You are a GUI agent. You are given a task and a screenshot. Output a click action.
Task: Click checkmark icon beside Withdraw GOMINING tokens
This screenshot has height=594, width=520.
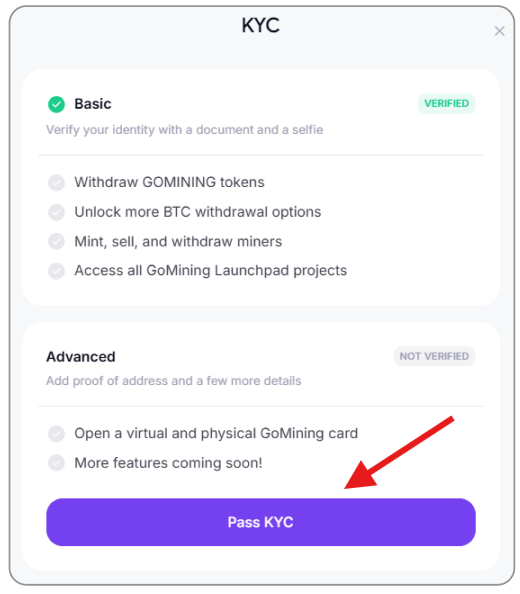[x=56, y=183]
